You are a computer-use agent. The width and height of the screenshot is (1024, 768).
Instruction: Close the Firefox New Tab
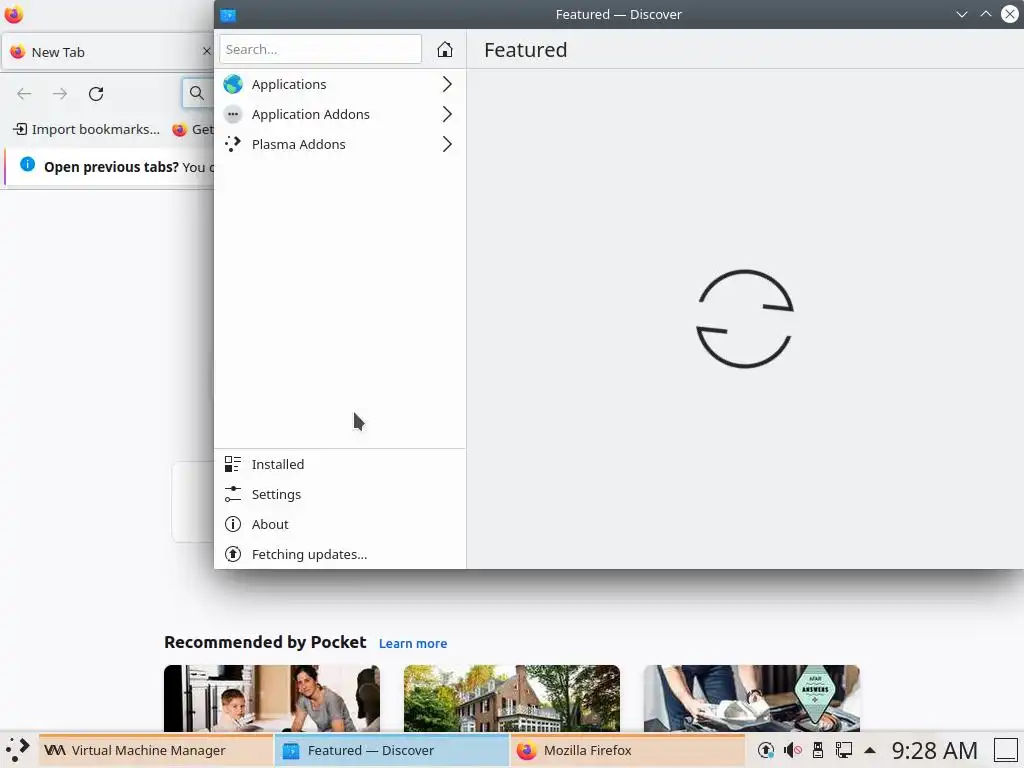click(x=206, y=51)
